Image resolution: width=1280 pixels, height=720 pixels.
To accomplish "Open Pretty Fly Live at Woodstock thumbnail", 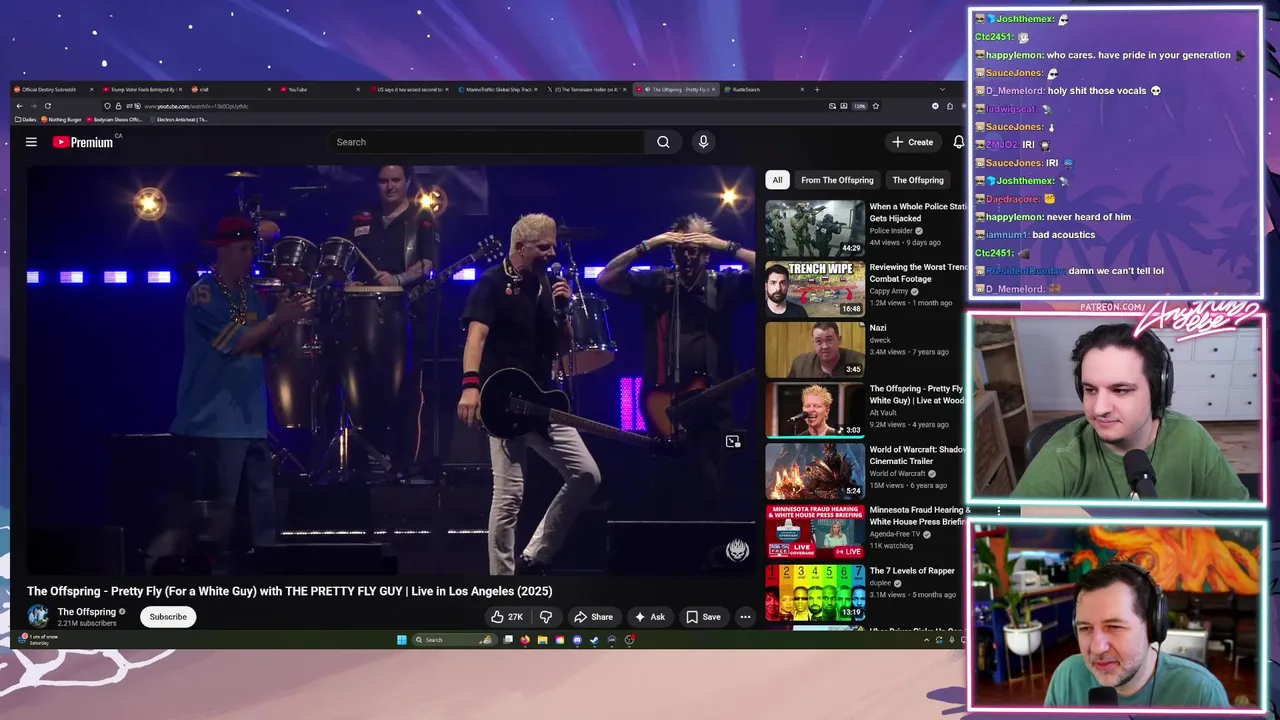I will pos(815,410).
